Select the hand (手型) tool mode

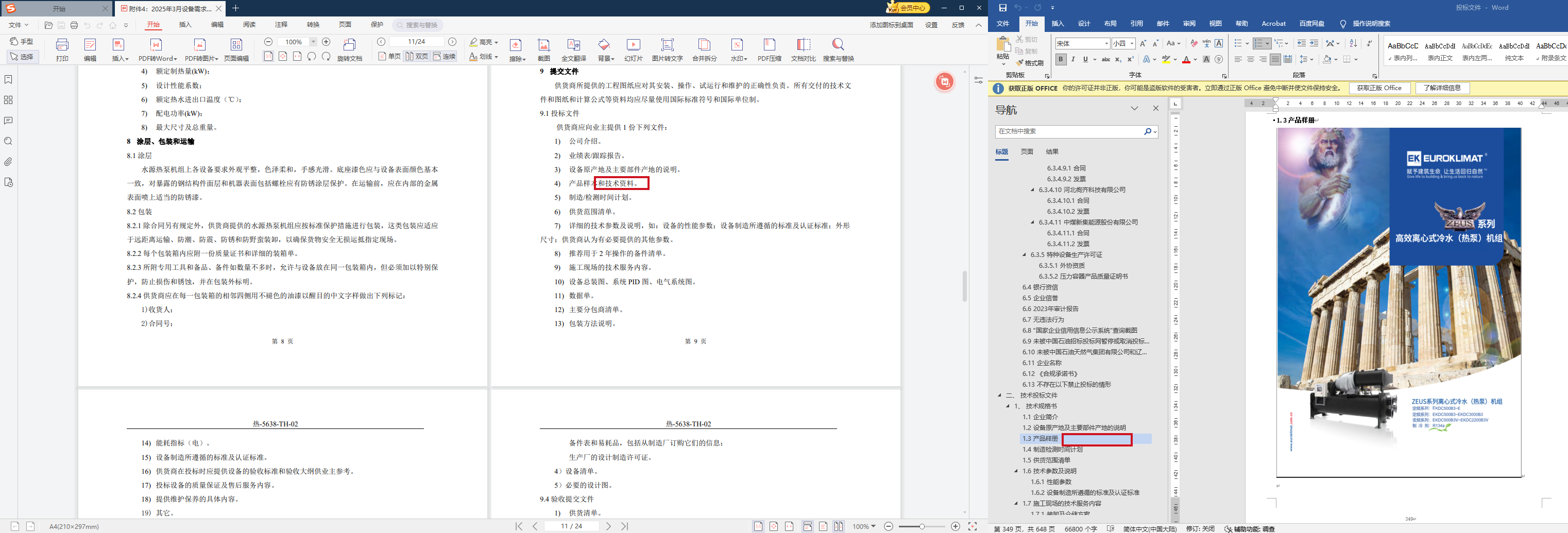pyautogui.click(x=22, y=41)
